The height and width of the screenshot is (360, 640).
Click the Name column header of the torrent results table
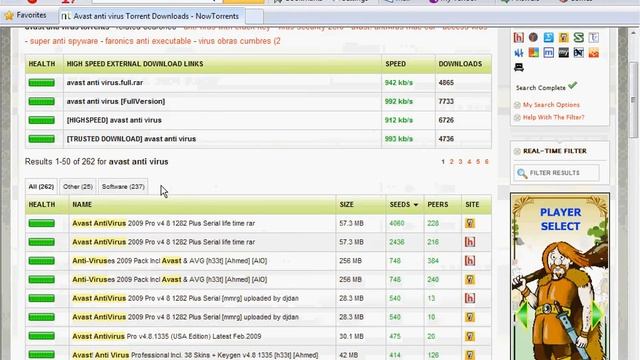point(82,204)
